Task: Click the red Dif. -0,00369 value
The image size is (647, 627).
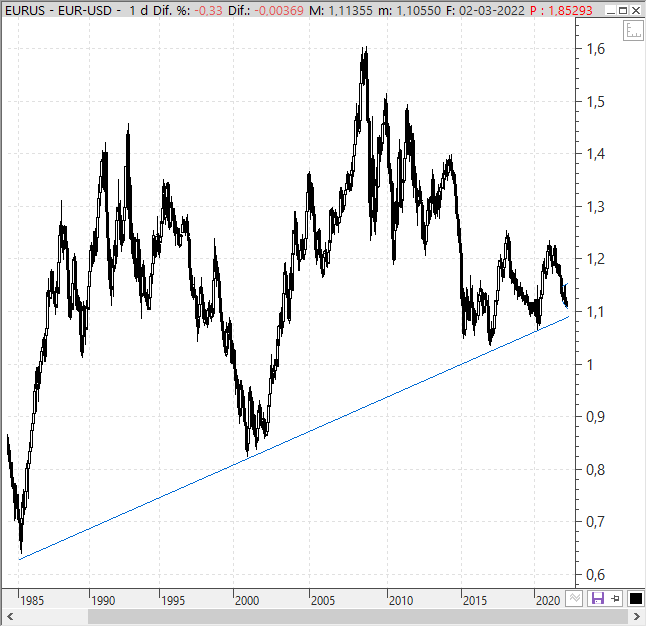Action: [279, 10]
